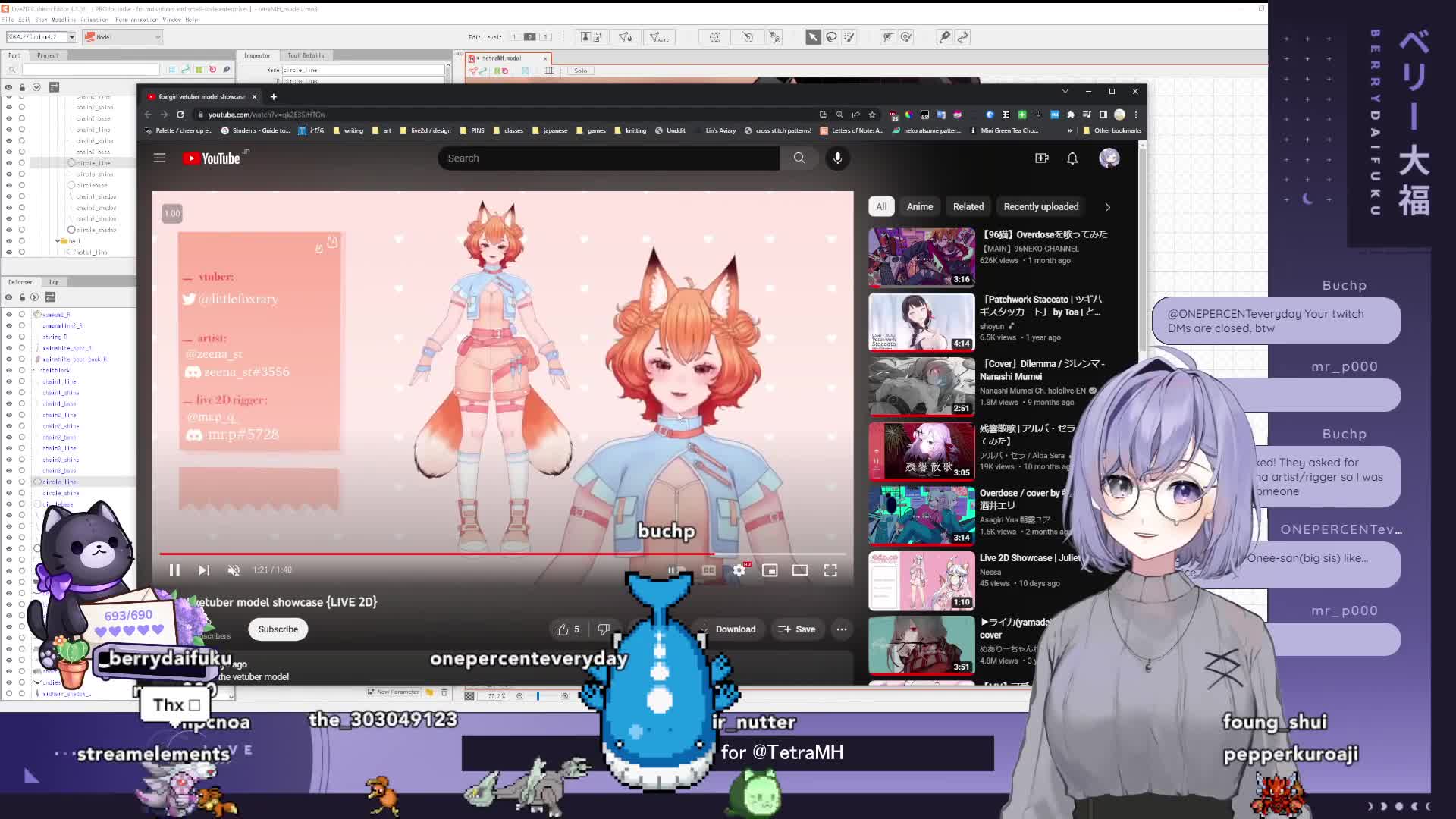The width and height of the screenshot is (1456, 819).
Task: Open the video settings gear
Action: click(x=739, y=570)
